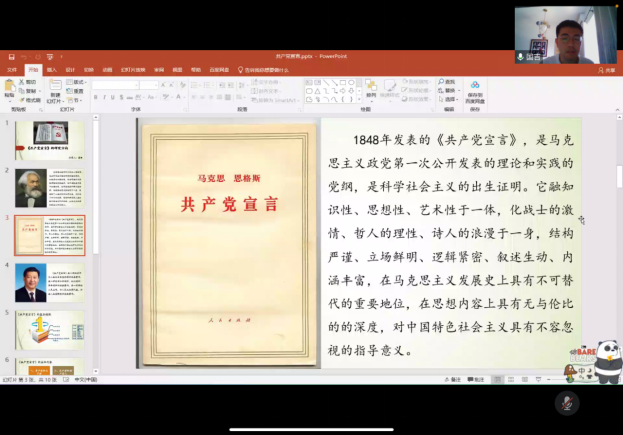Screen dimensions: 623x435
Task: Click the Redo icon in quick access toolbar
Action: [x=38, y=57]
